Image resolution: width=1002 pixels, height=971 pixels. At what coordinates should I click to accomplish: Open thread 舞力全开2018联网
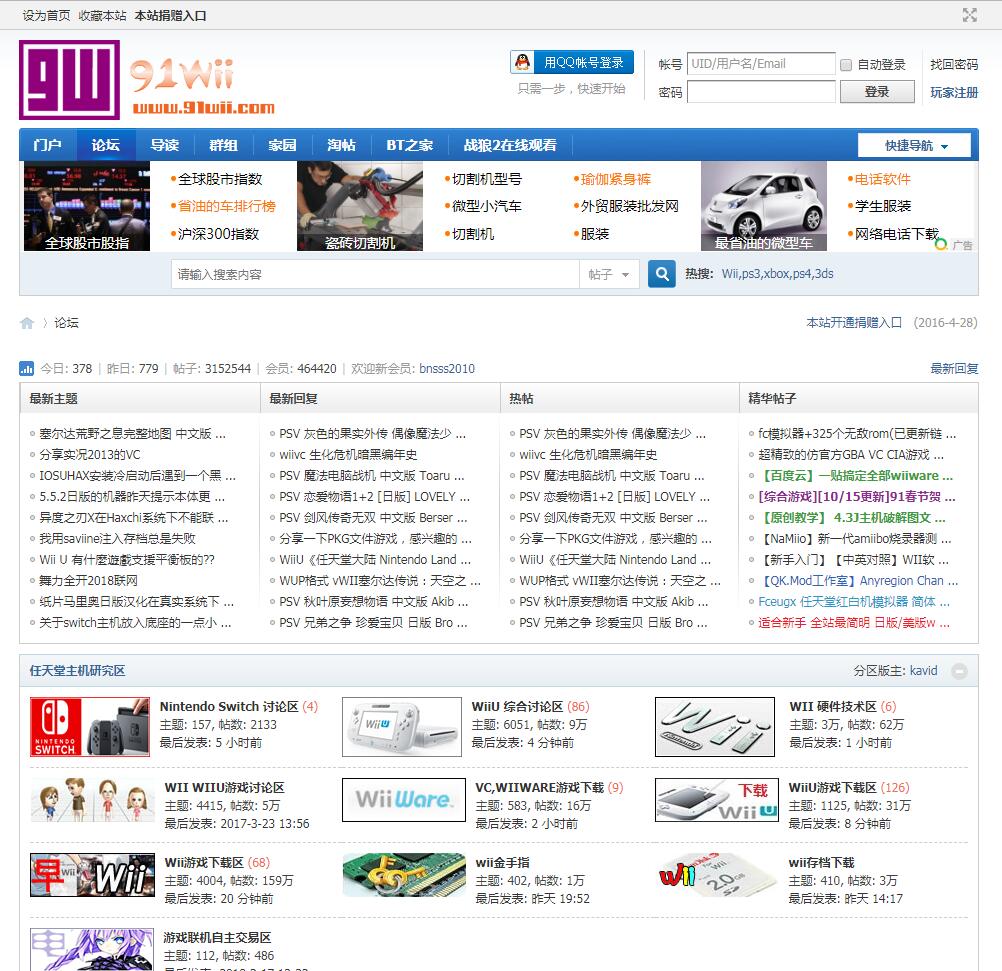pyautogui.click(x=88, y=580)
